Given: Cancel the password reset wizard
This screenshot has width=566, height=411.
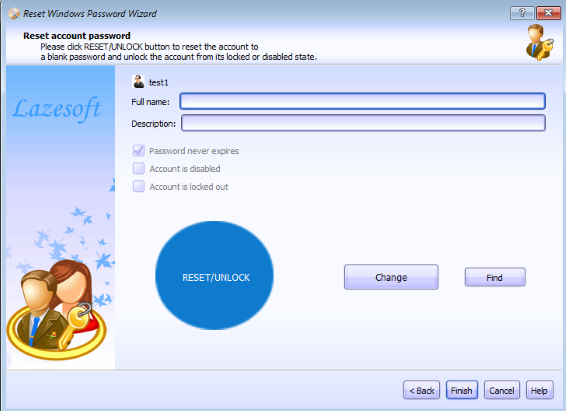Looking at the screenshot, I should point(502,390).
